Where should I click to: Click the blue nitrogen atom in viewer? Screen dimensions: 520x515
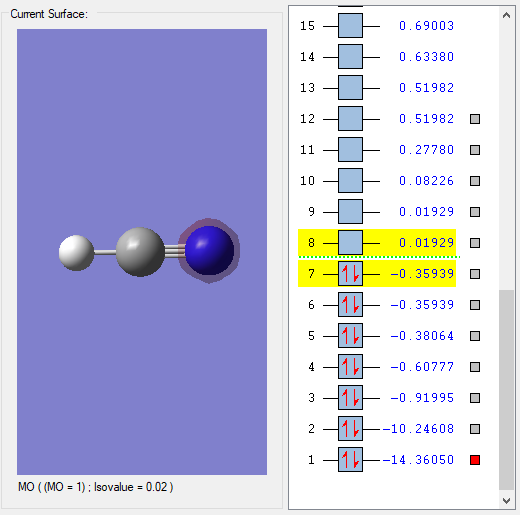(x=209, y=251)
